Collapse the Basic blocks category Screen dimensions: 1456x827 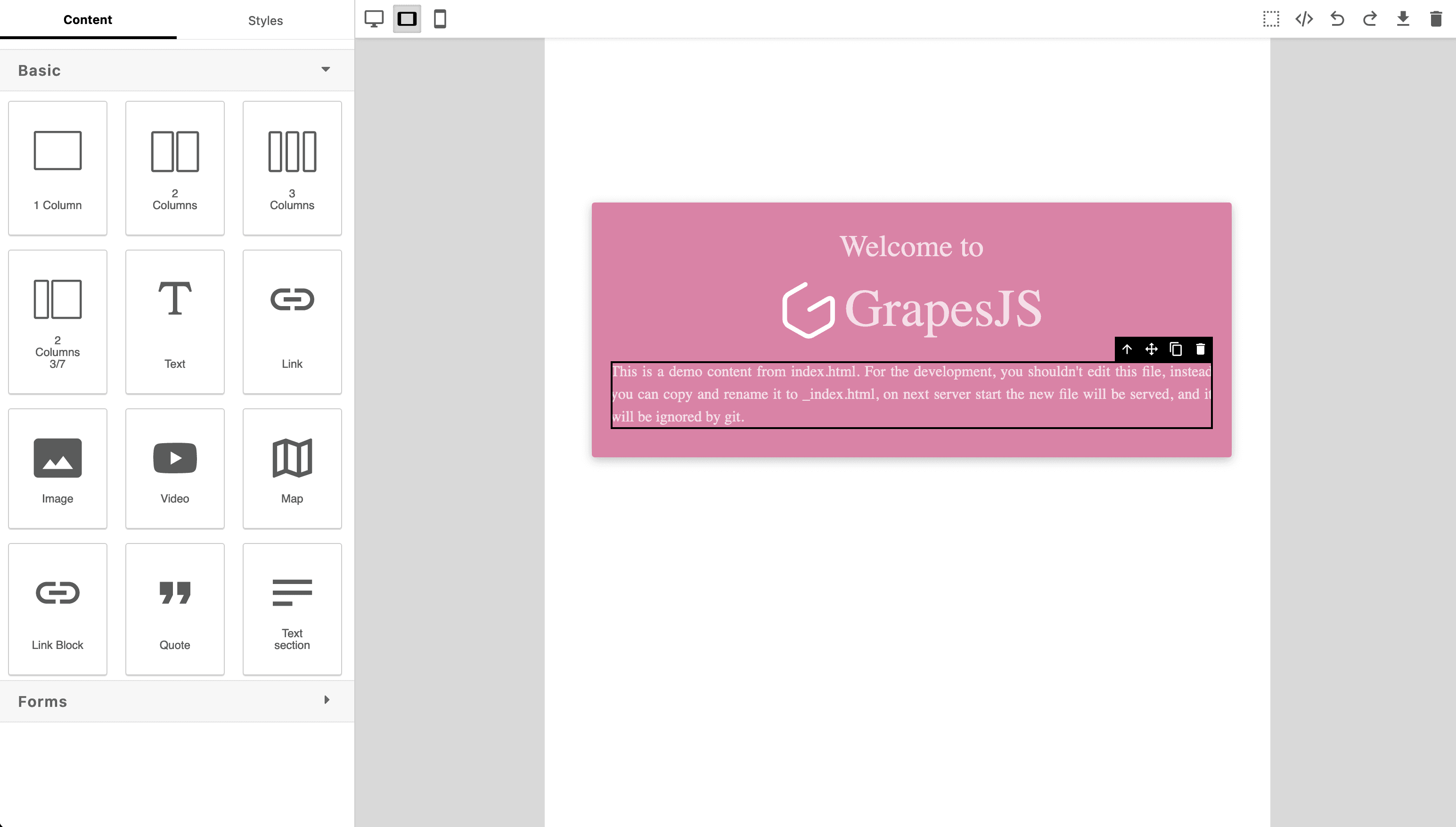177,71
